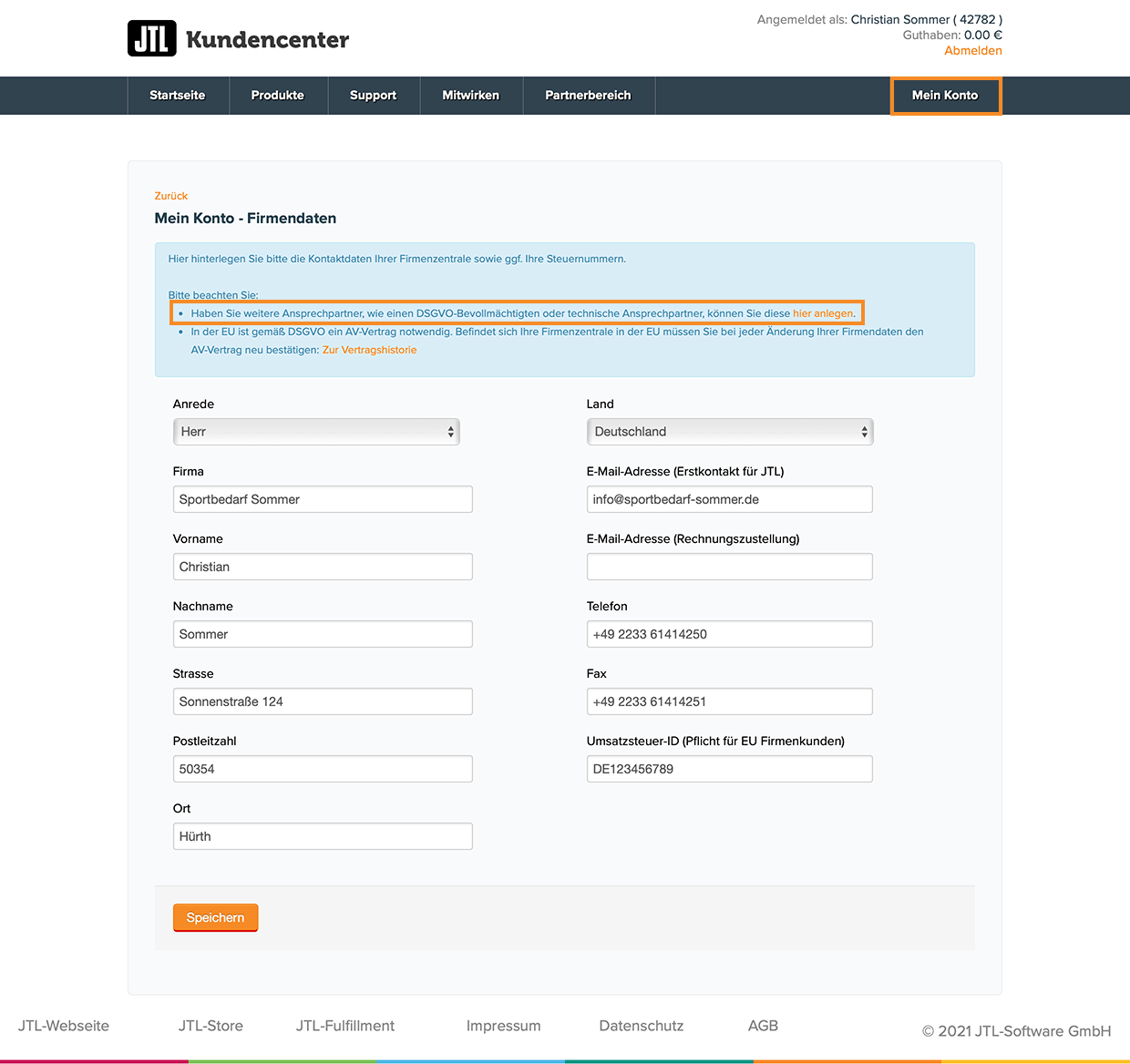Open the Impressum footer link
The image size is (1130, 1064).
click(503, 1026)
